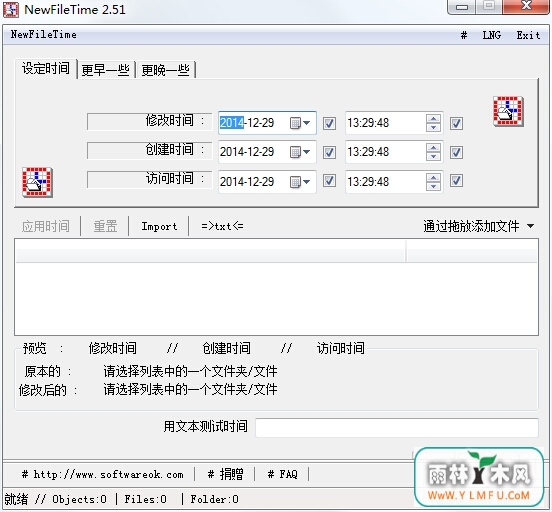Click the NewFileTime app icon in title bar

11,10
